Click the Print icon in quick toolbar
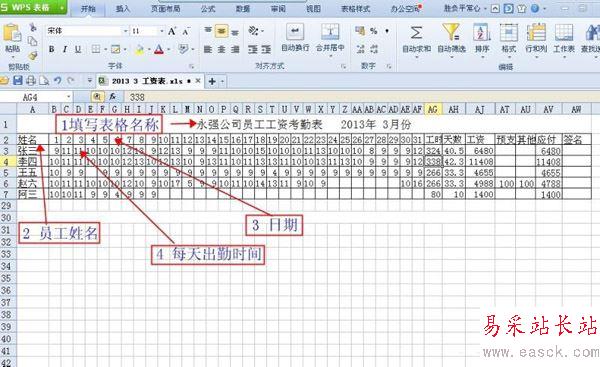Image resolution: width=600 pixels, height=367 pixels. [31, 81]
